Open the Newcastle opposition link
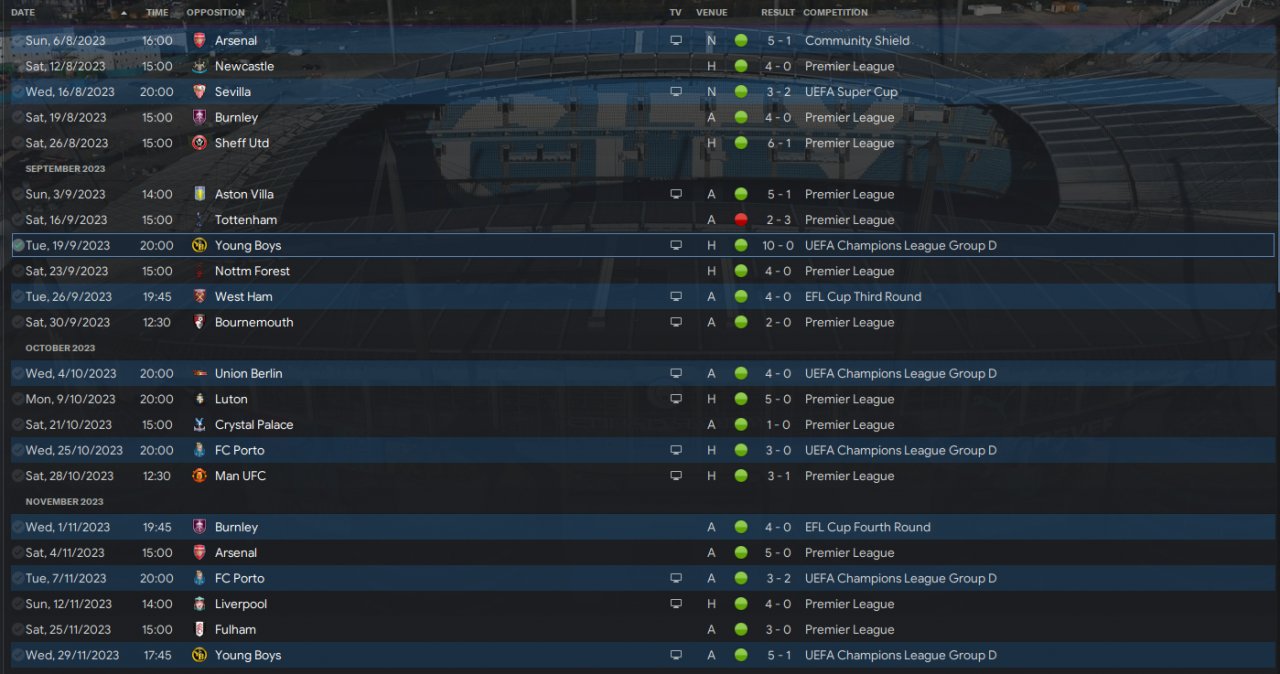 (x=244, y=67)
